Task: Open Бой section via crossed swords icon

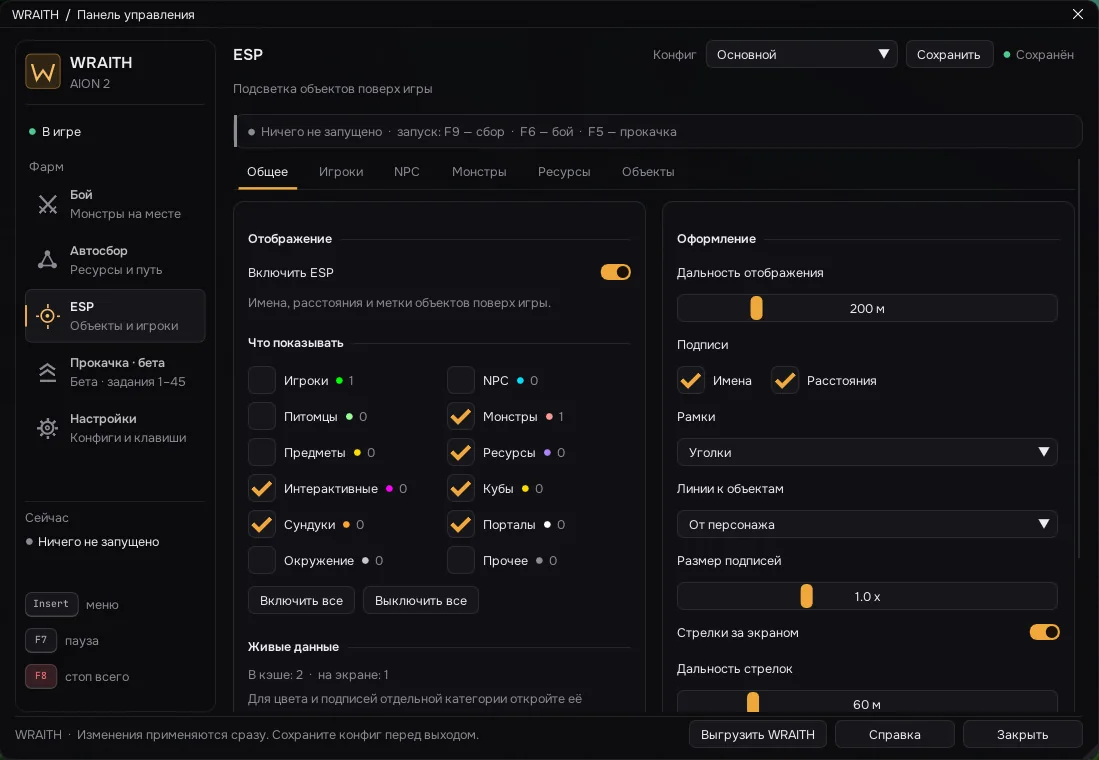Action: click(48, 204)
